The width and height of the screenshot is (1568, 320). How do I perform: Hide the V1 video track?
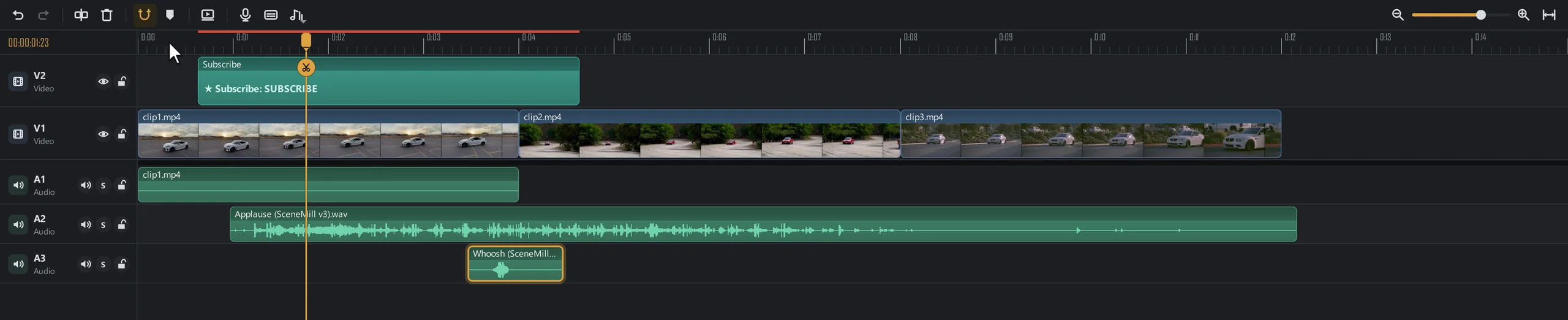click(103, 134)
